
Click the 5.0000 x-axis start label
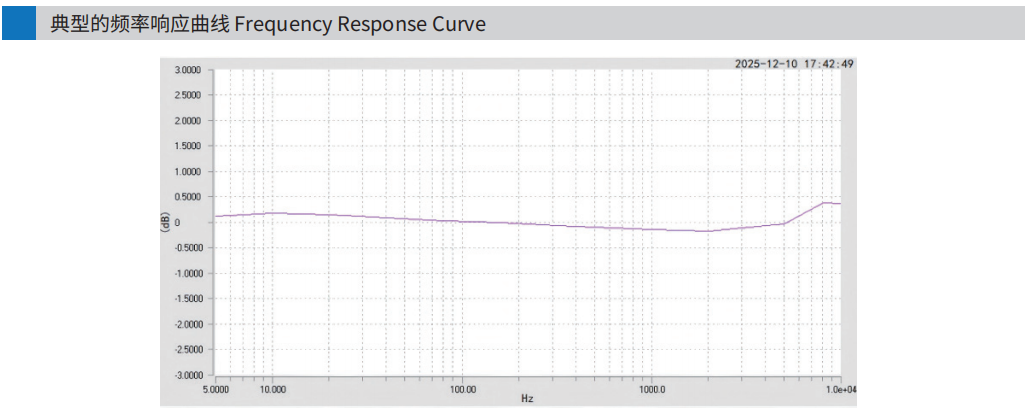[x=216, y=388]
